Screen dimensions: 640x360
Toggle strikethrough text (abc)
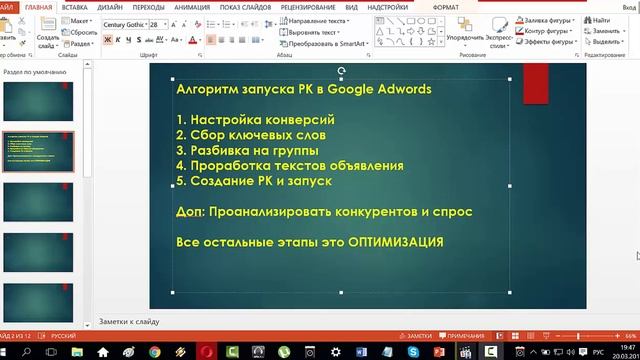(149, 40)
